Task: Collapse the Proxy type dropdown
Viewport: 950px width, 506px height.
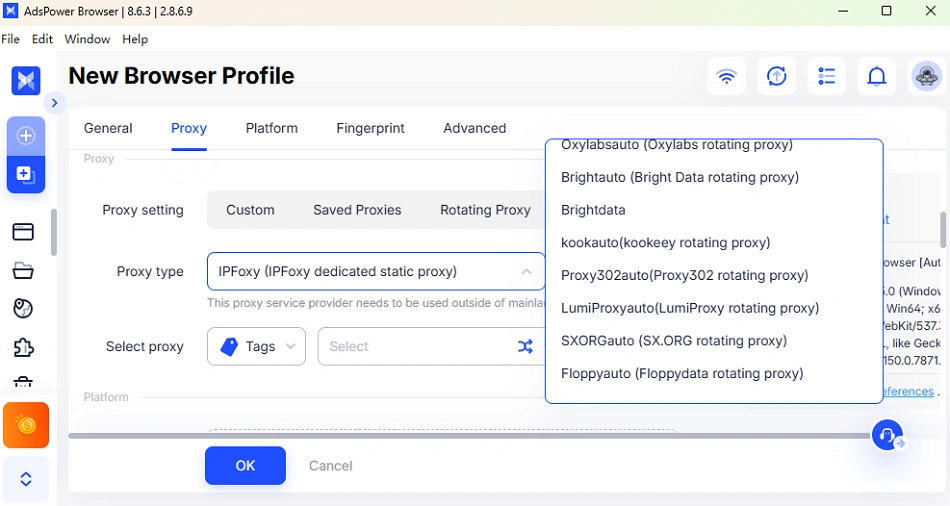Action: (526, 271)
